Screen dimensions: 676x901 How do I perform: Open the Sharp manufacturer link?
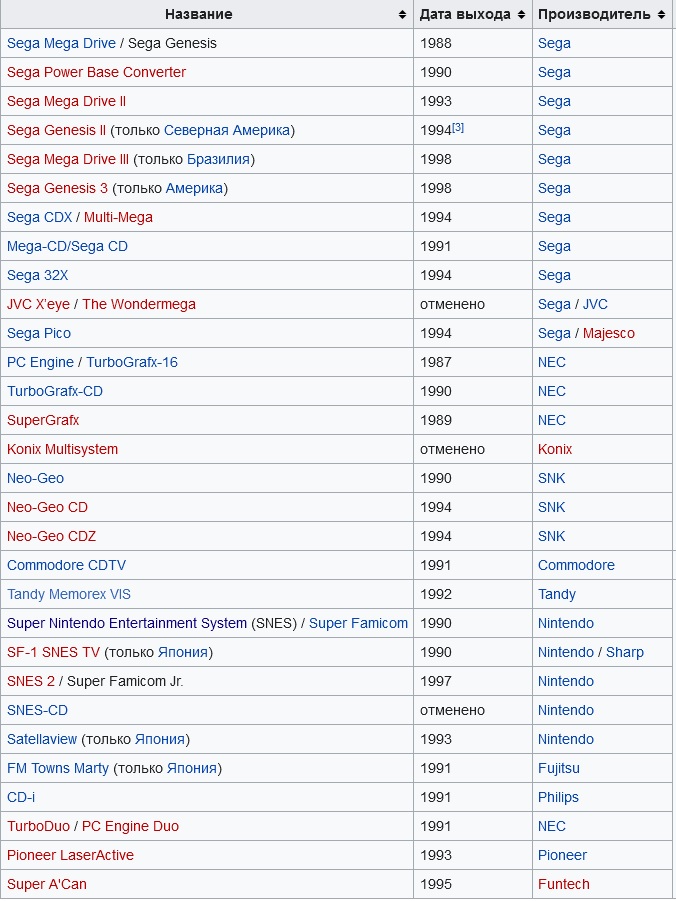point(625,652)
